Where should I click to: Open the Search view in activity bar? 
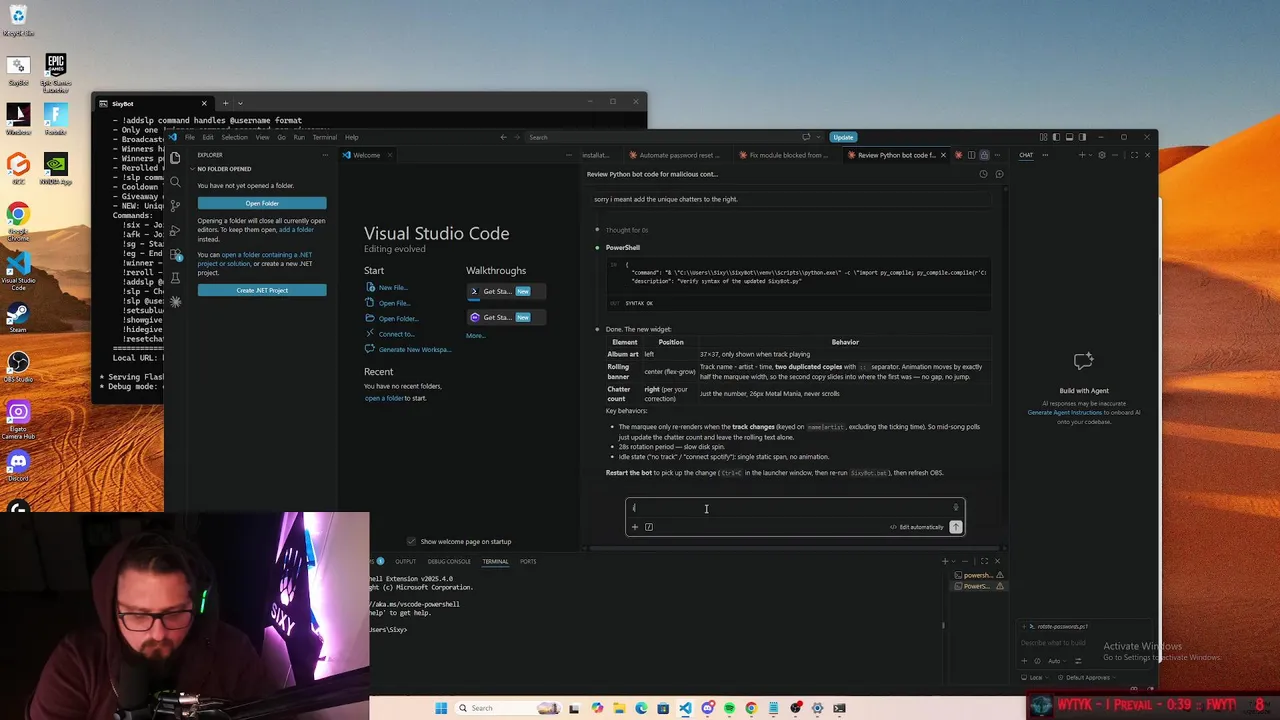pos(175,182)
